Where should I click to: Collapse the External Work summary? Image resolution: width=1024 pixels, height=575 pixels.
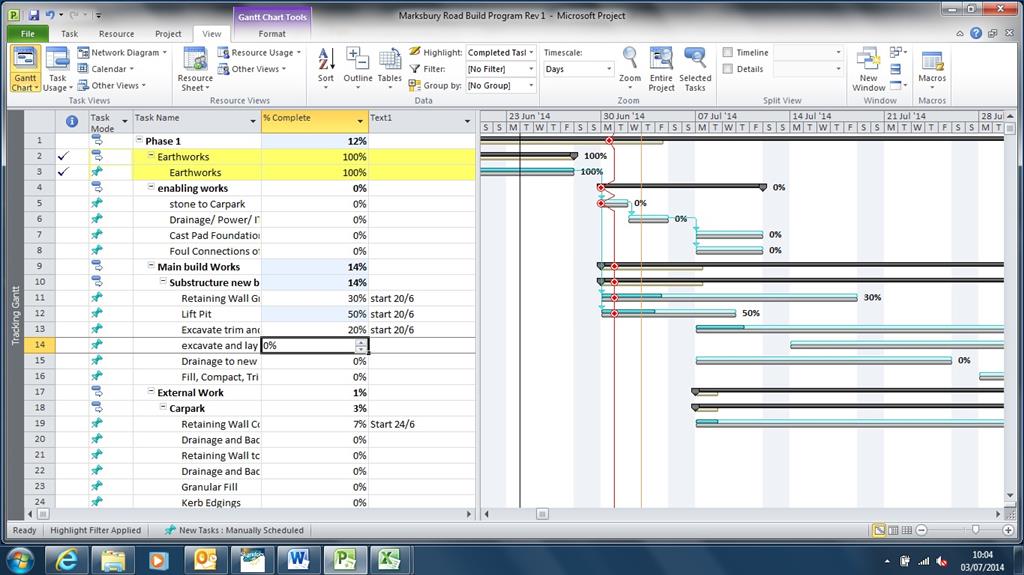pos(151,391)
